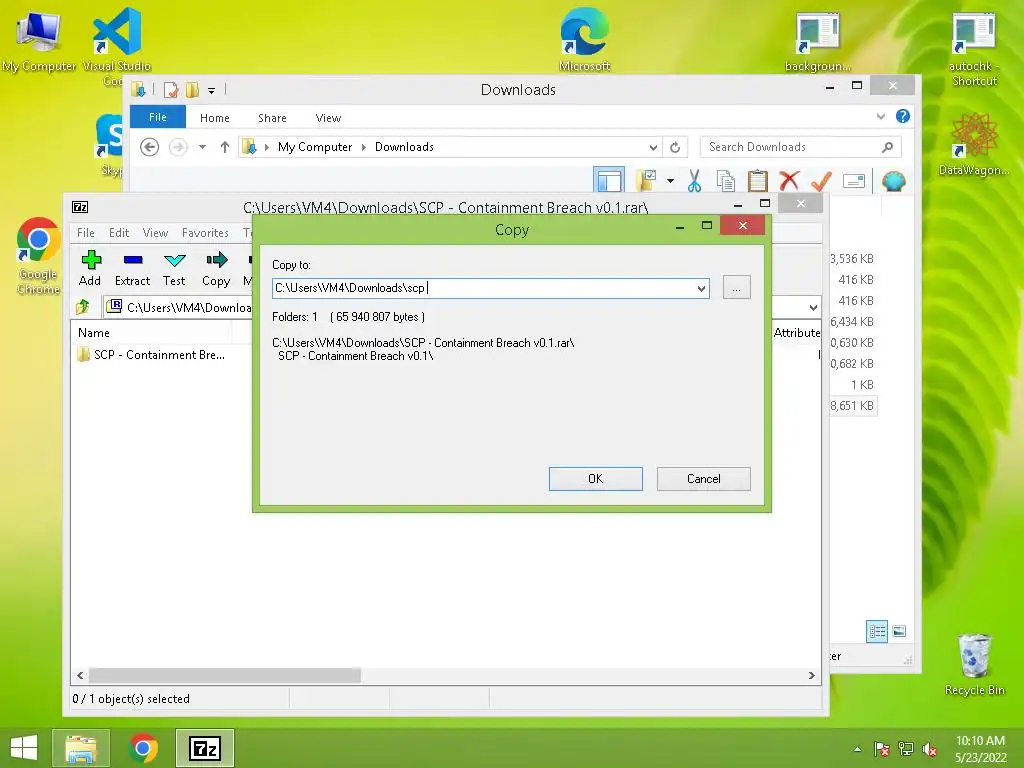The width and height of the screenshot is (1024, 768).
Task: Click the Rename icon in Explorer toolbar
Action: click(854, 180)
